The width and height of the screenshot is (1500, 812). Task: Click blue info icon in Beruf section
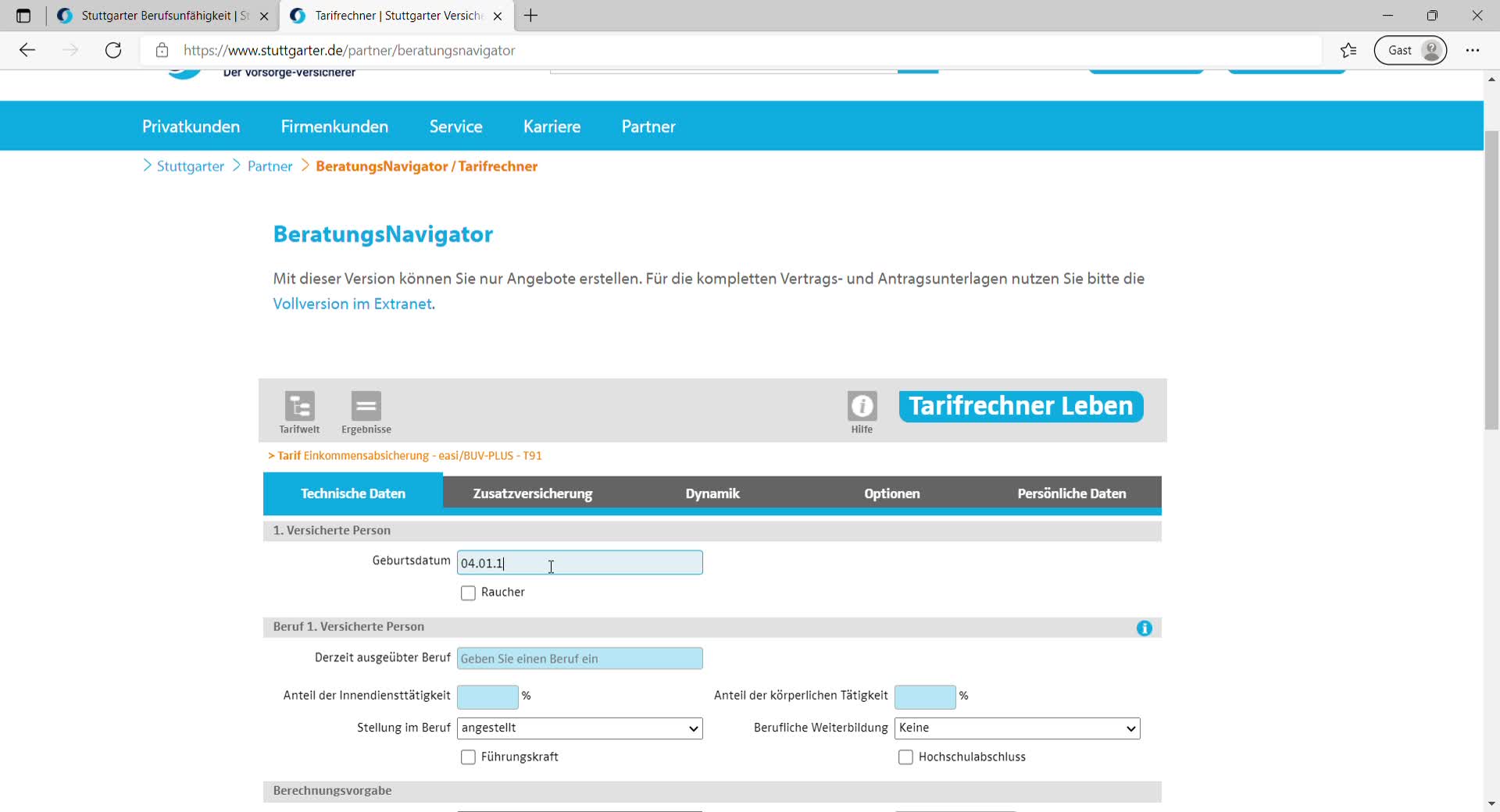point(1144,629)
